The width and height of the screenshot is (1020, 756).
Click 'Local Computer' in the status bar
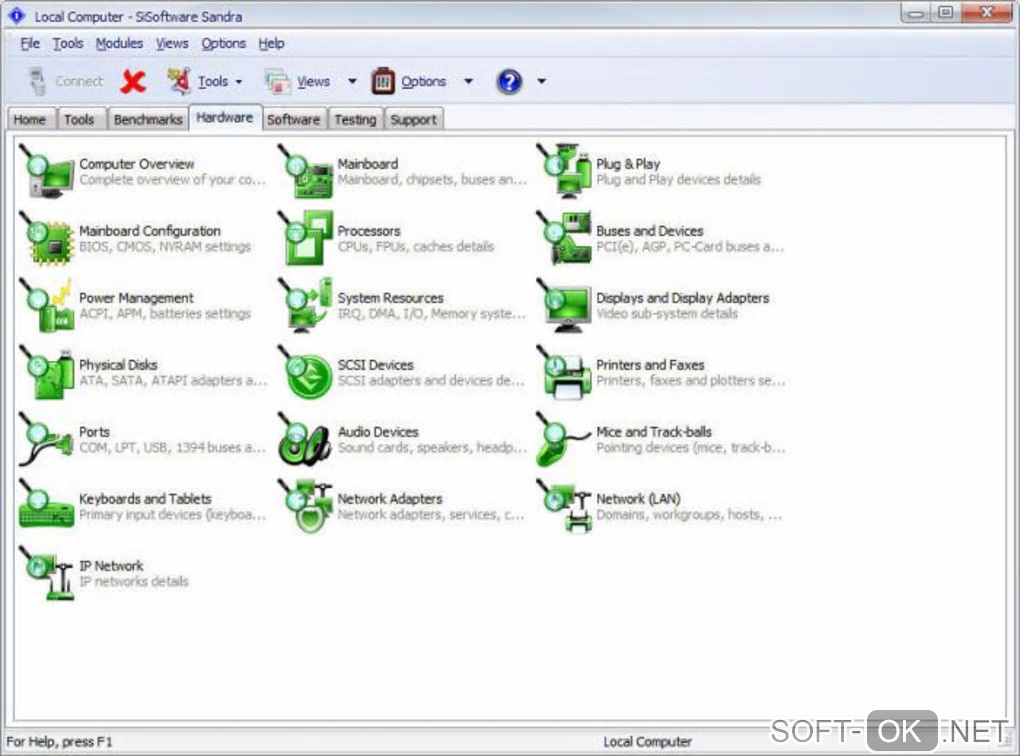647,742
